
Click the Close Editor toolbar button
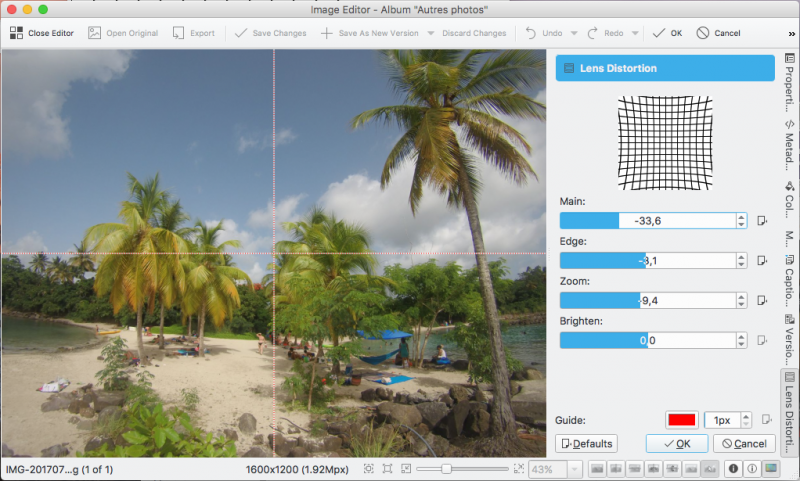click(x=42, y=33)
